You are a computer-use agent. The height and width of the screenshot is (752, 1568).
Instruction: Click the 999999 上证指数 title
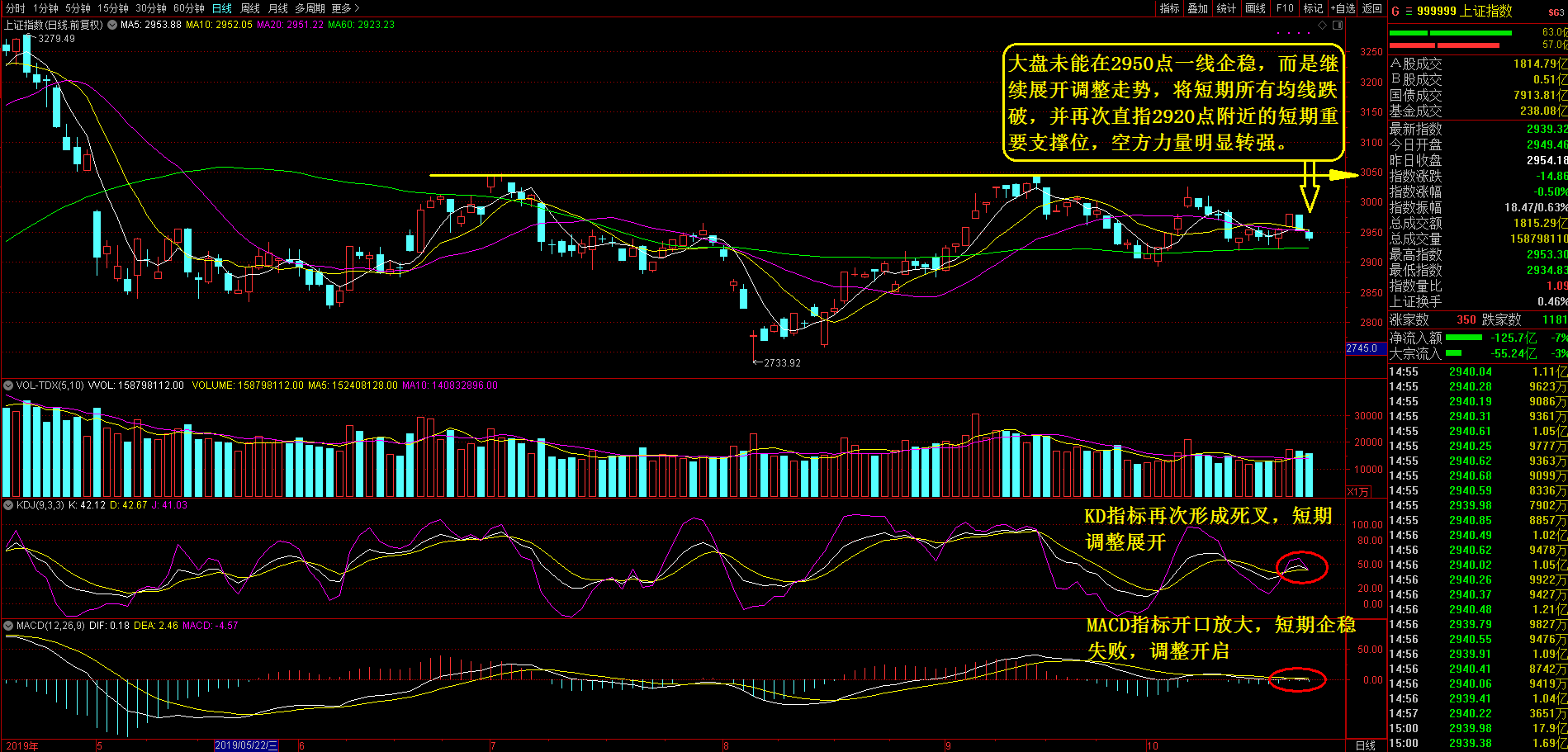[x=1465, y=11]
